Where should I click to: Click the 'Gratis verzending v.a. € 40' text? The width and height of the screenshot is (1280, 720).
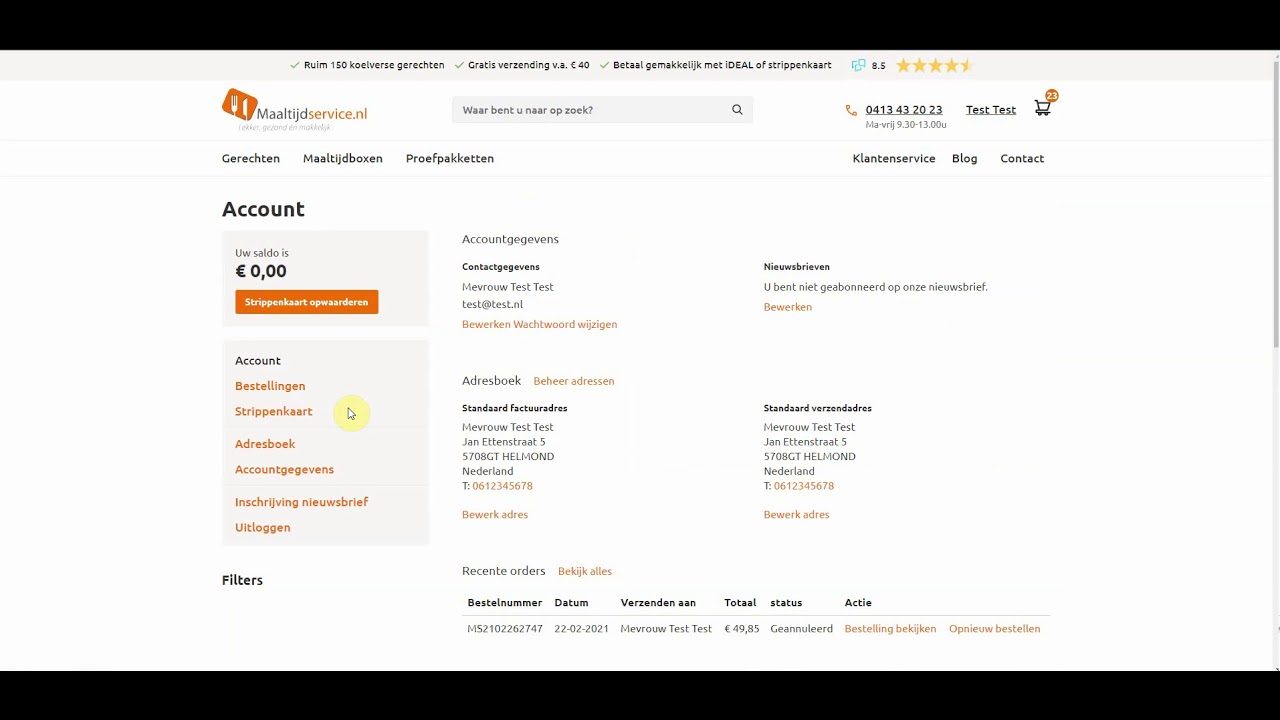pyautogui.click(x=529, y=65)
